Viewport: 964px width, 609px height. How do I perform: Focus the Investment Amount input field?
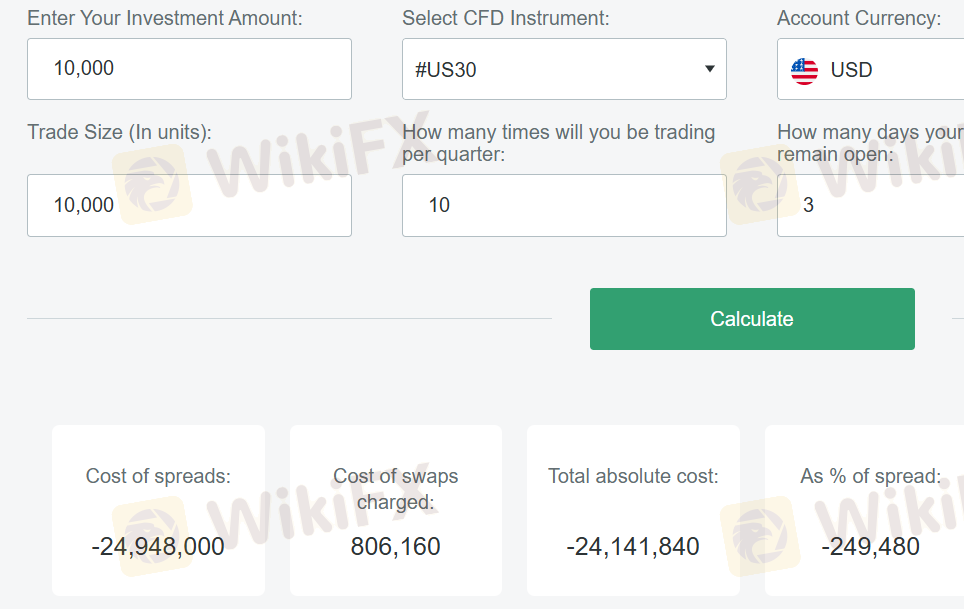coord(189,69)
